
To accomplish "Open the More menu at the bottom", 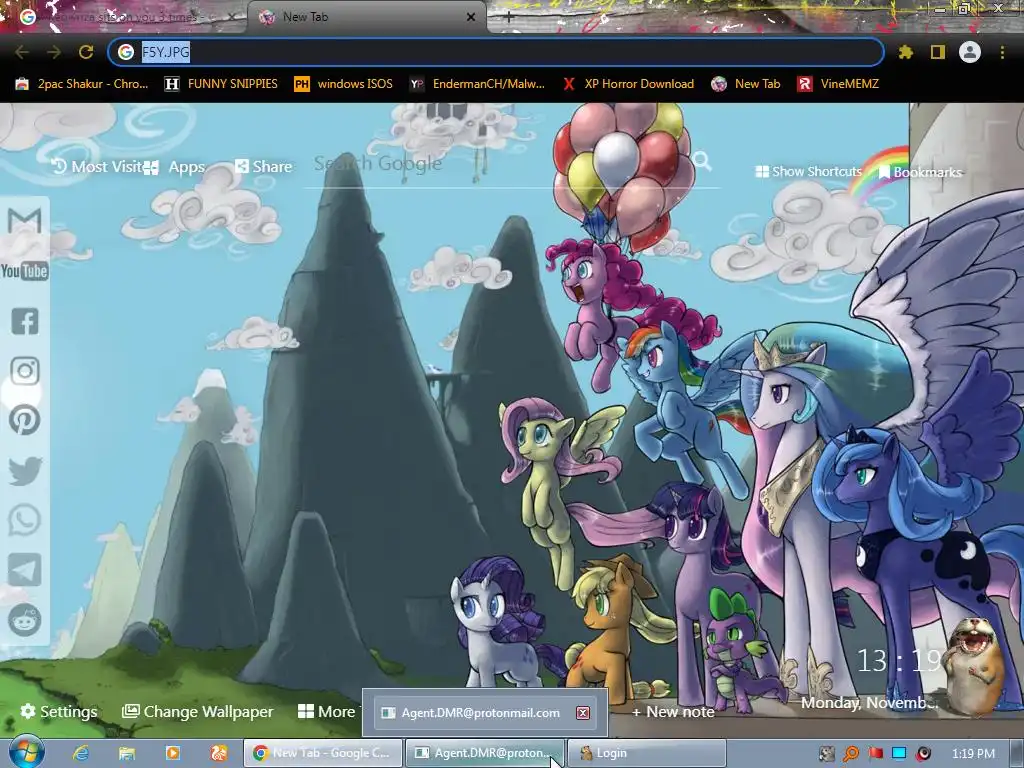I will 327,711.
